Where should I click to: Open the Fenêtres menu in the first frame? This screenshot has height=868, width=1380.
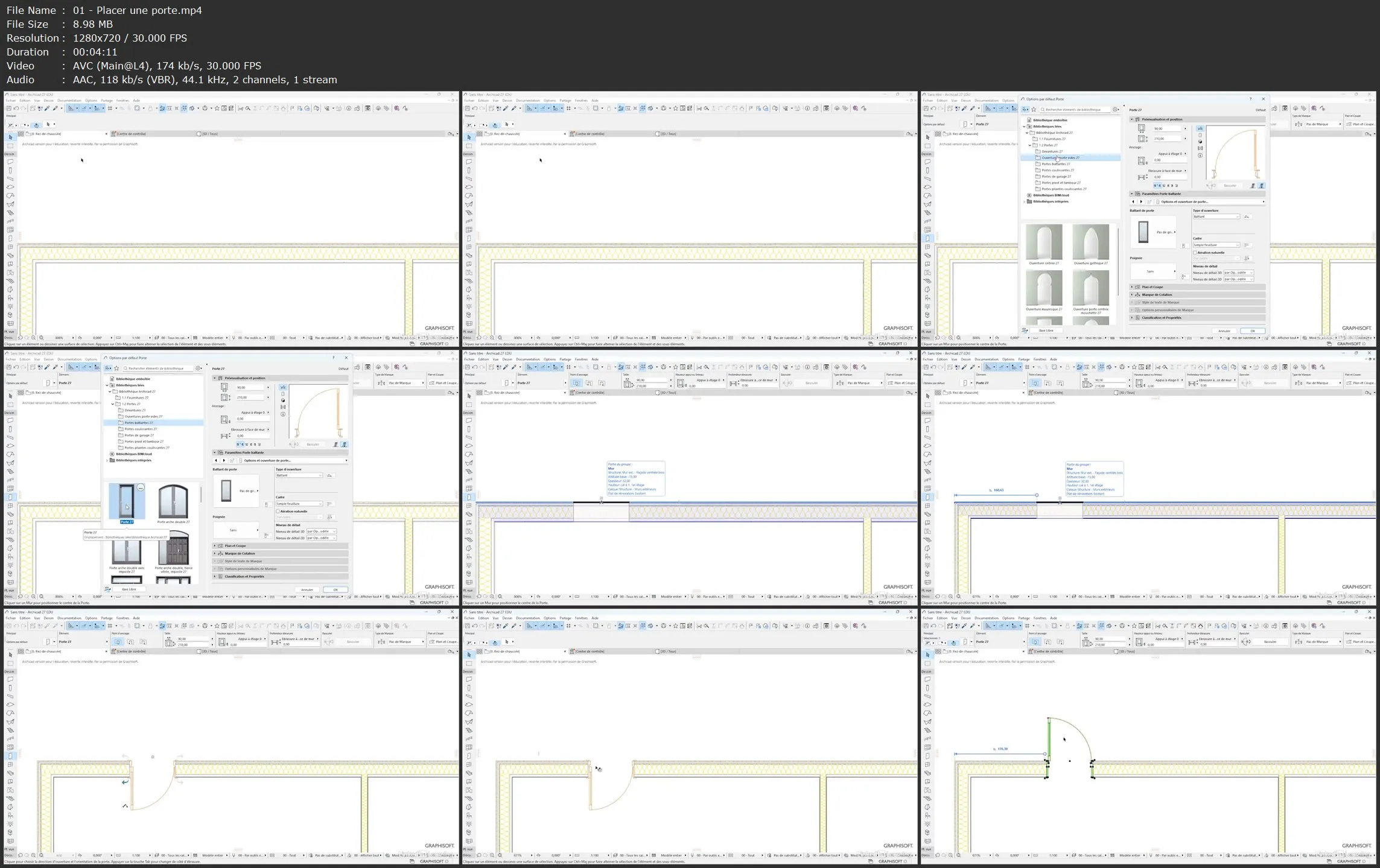[122, 101]
